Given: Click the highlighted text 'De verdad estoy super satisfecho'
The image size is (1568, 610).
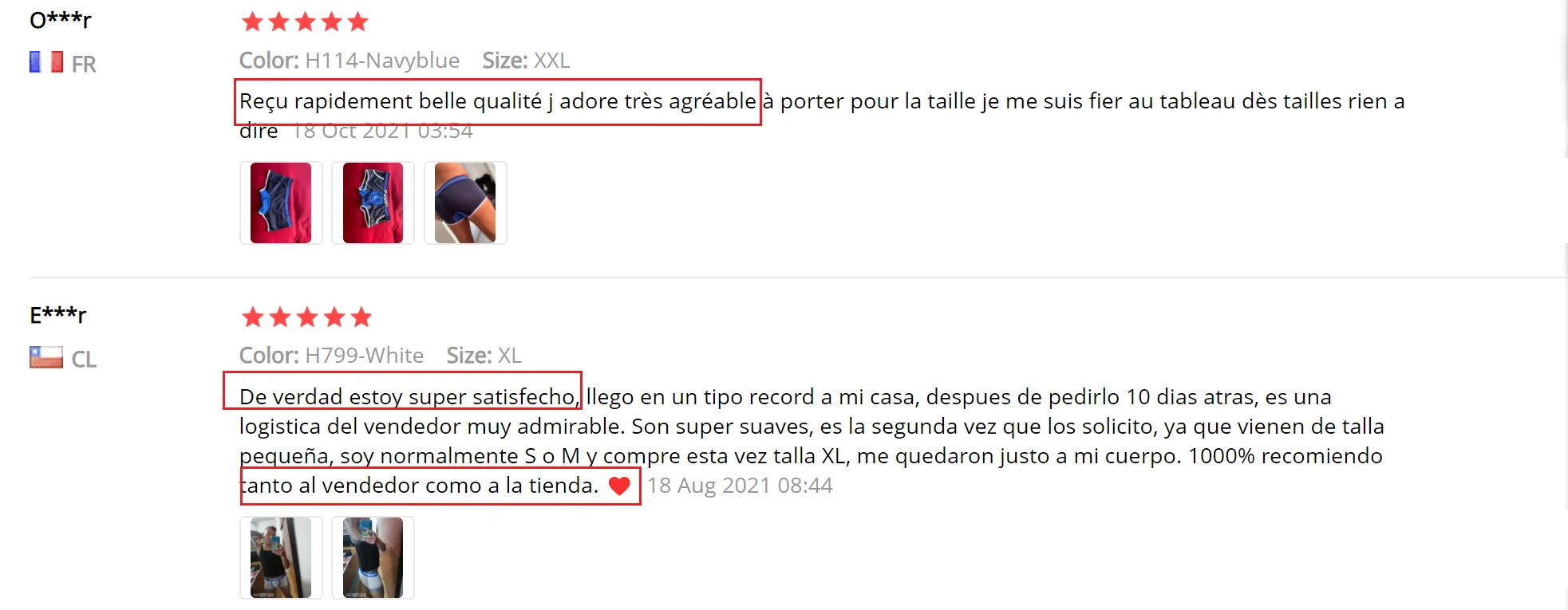Looking at the screenshot, I should [x=407, y=396].
